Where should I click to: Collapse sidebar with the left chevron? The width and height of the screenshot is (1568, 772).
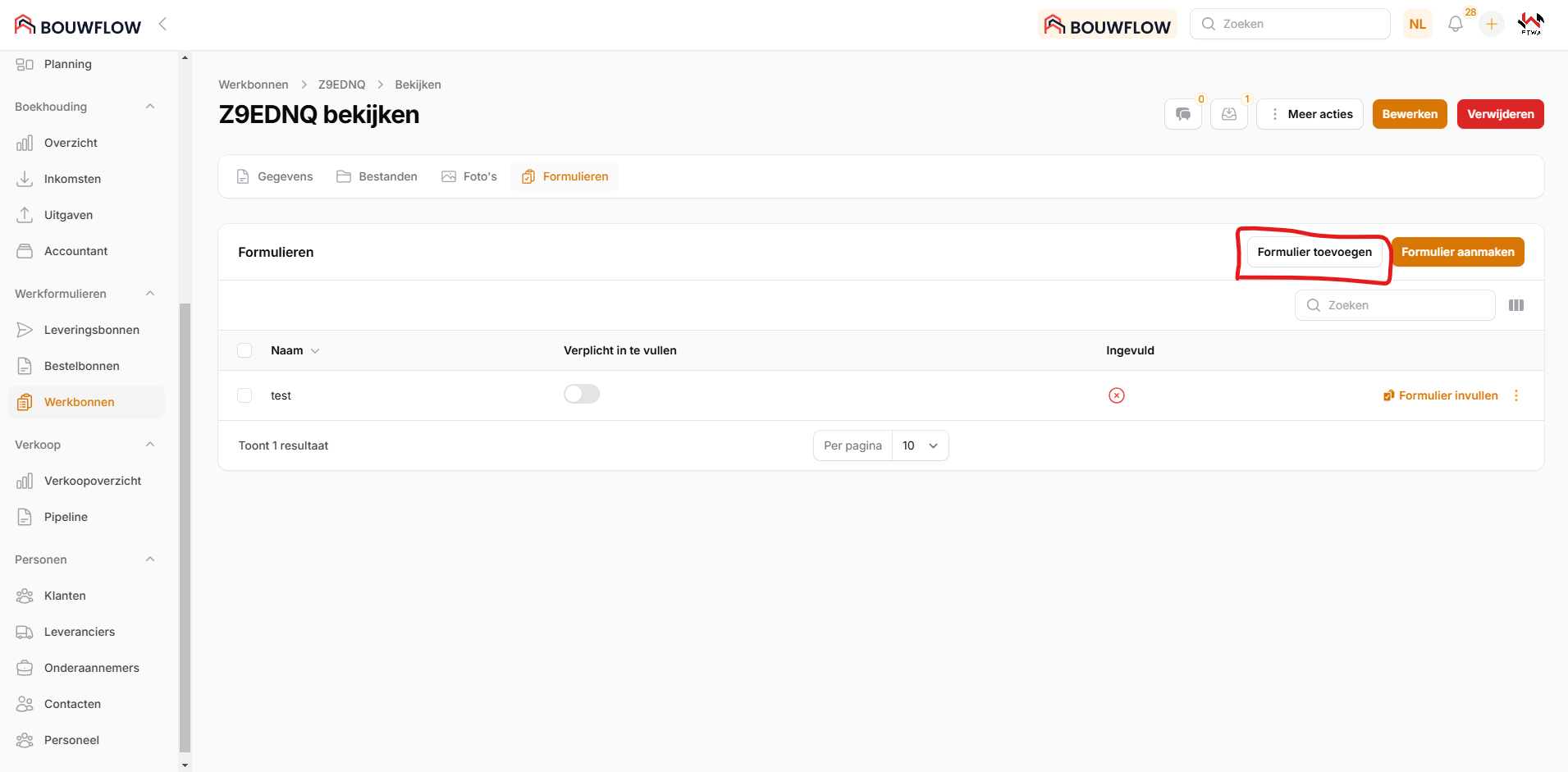pos(162,24)
